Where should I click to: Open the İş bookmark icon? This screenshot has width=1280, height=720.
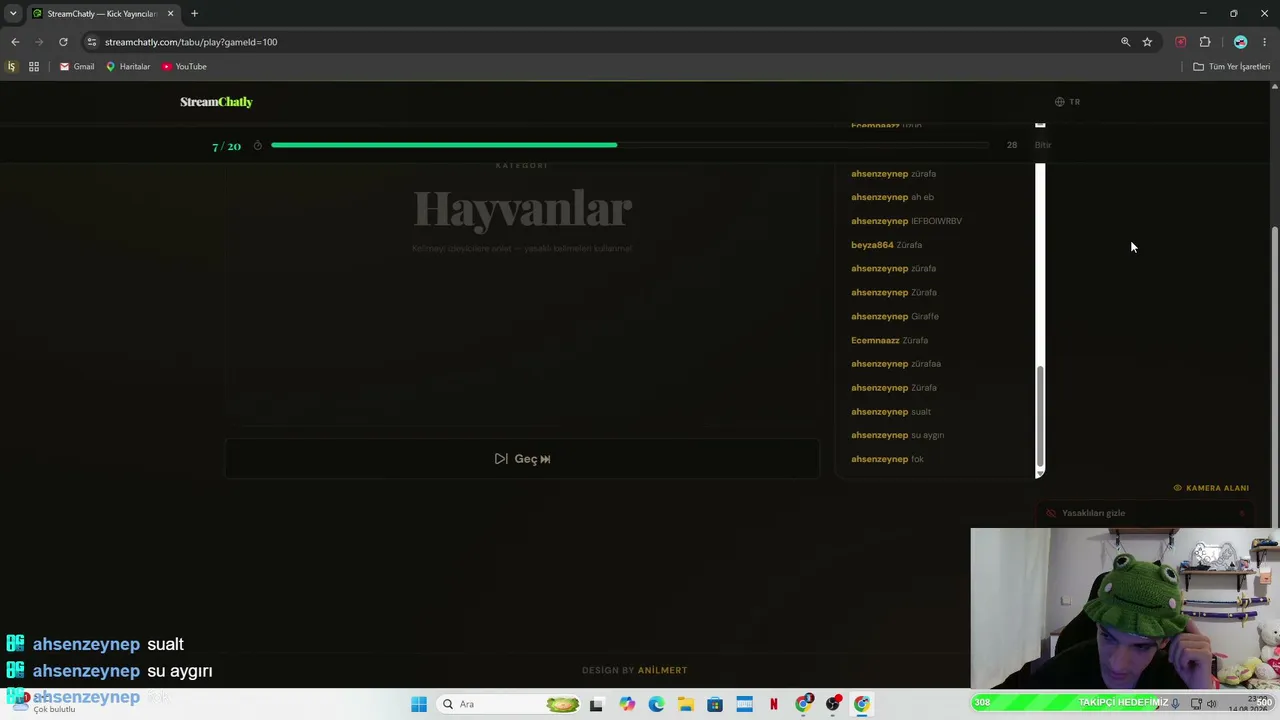(12, 67)
